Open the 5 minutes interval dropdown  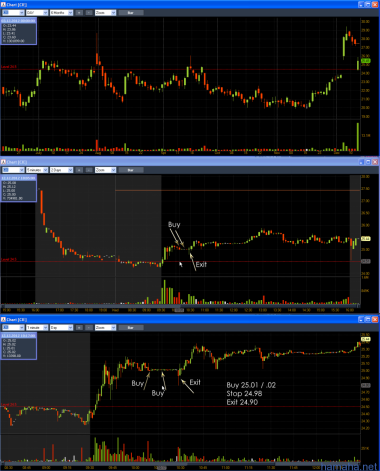point(37,170)
